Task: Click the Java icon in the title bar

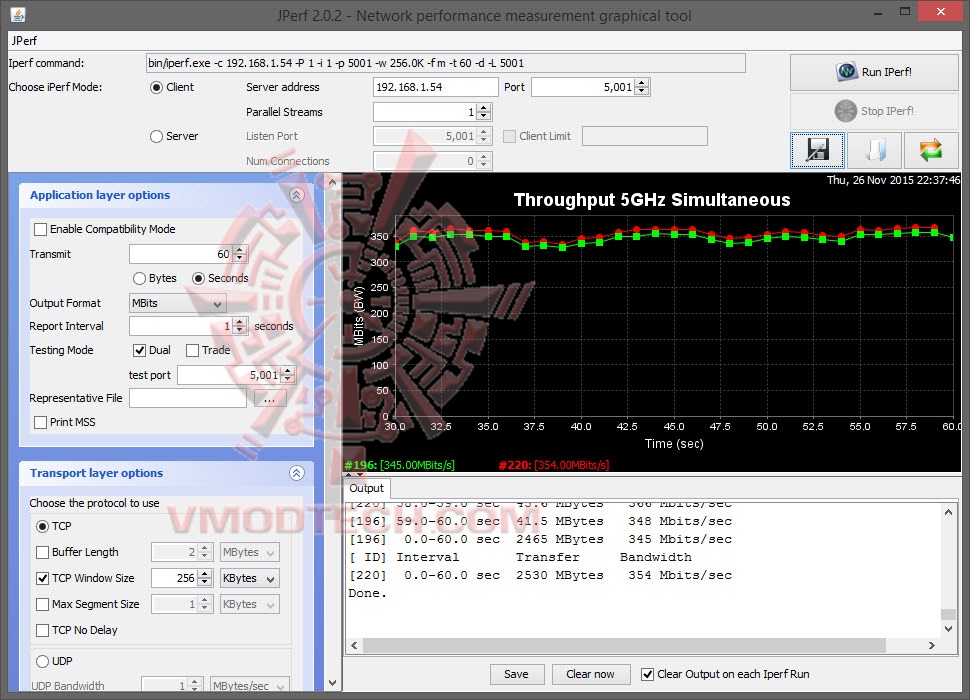Action: click(x=18, y=14)
